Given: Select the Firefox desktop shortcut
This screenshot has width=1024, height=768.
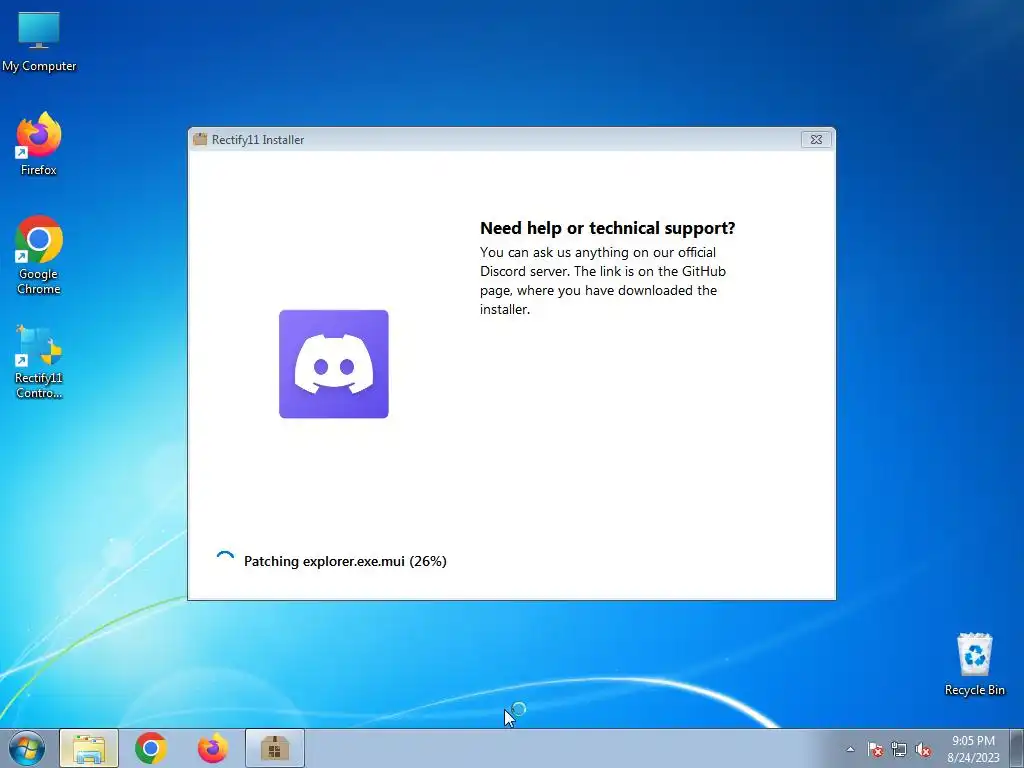Looking at the screenshot, I should 39,144.
